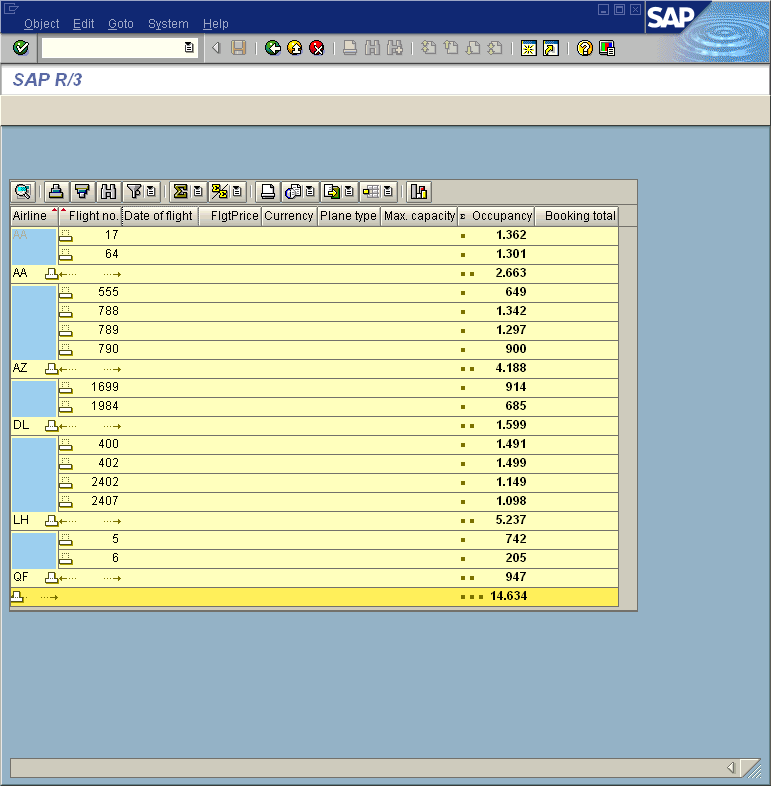Viewport: 771px width, 786px height.
Task: Click the First Page icon
Action: point(428,48)
